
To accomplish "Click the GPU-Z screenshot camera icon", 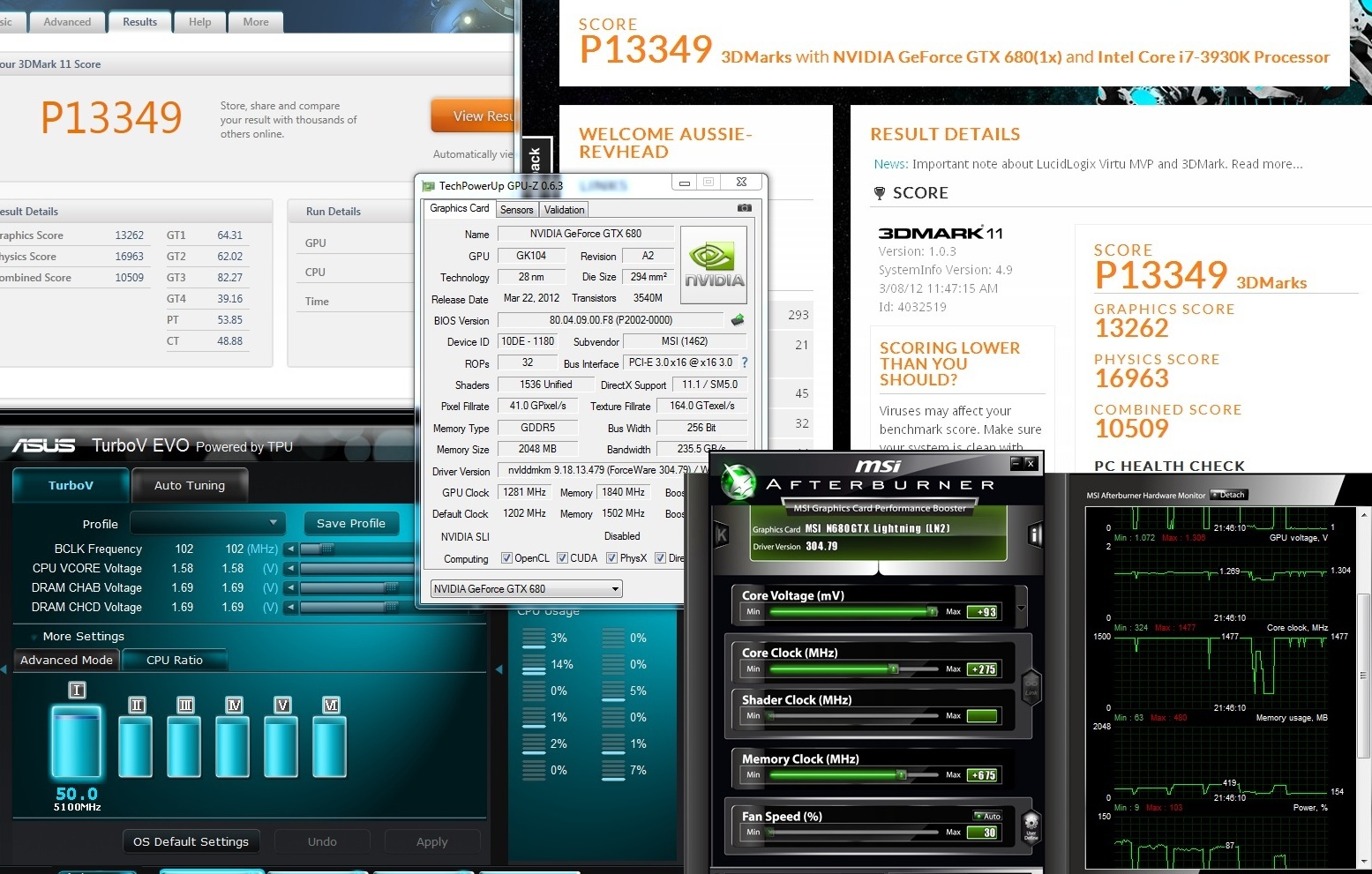I will pyautogui.click(x=744, y=208).
